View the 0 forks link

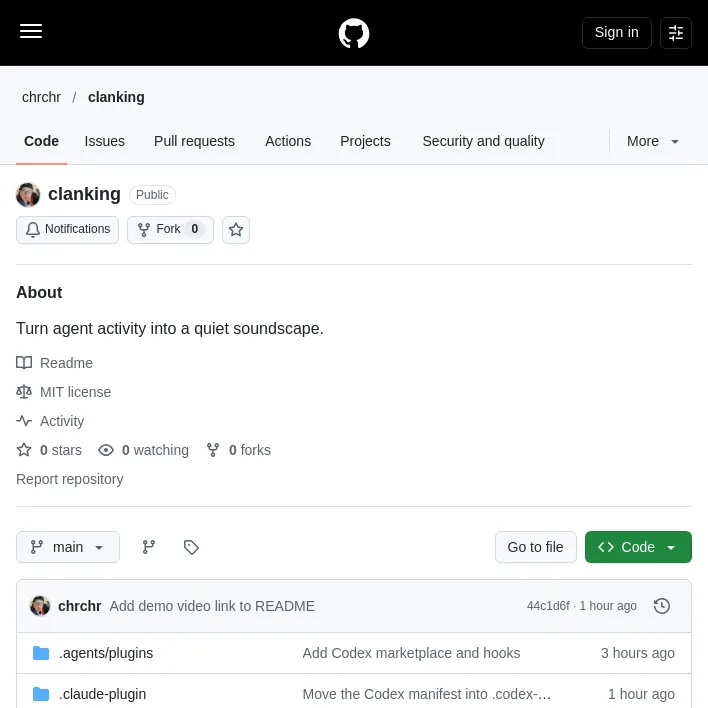coord(249,450)
